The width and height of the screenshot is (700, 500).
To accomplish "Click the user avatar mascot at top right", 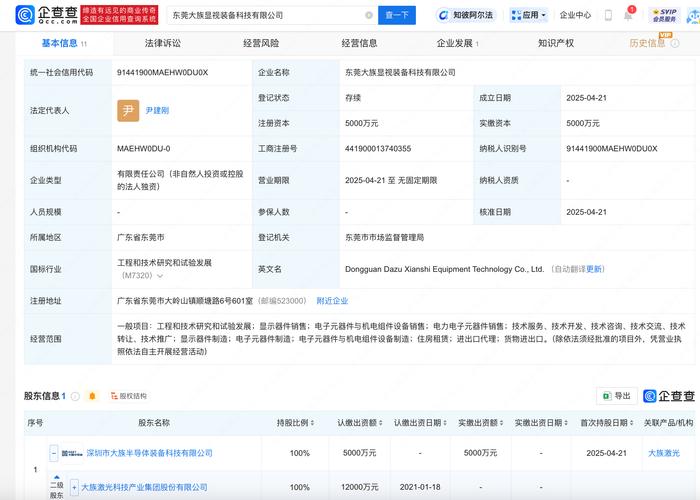I will [x=693, y=17].
